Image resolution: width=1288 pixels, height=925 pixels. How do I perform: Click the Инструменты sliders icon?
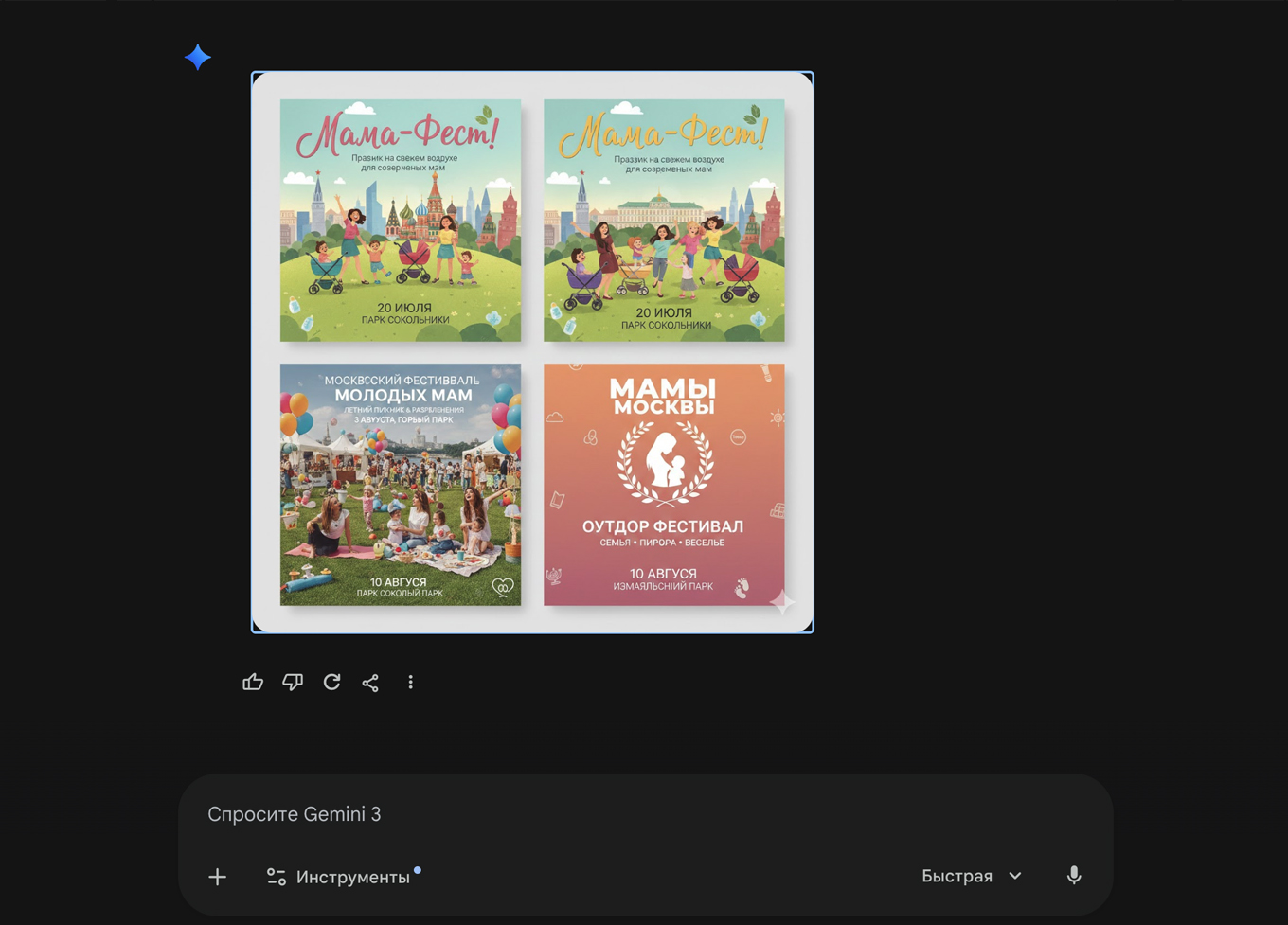[x=277, y=876]
